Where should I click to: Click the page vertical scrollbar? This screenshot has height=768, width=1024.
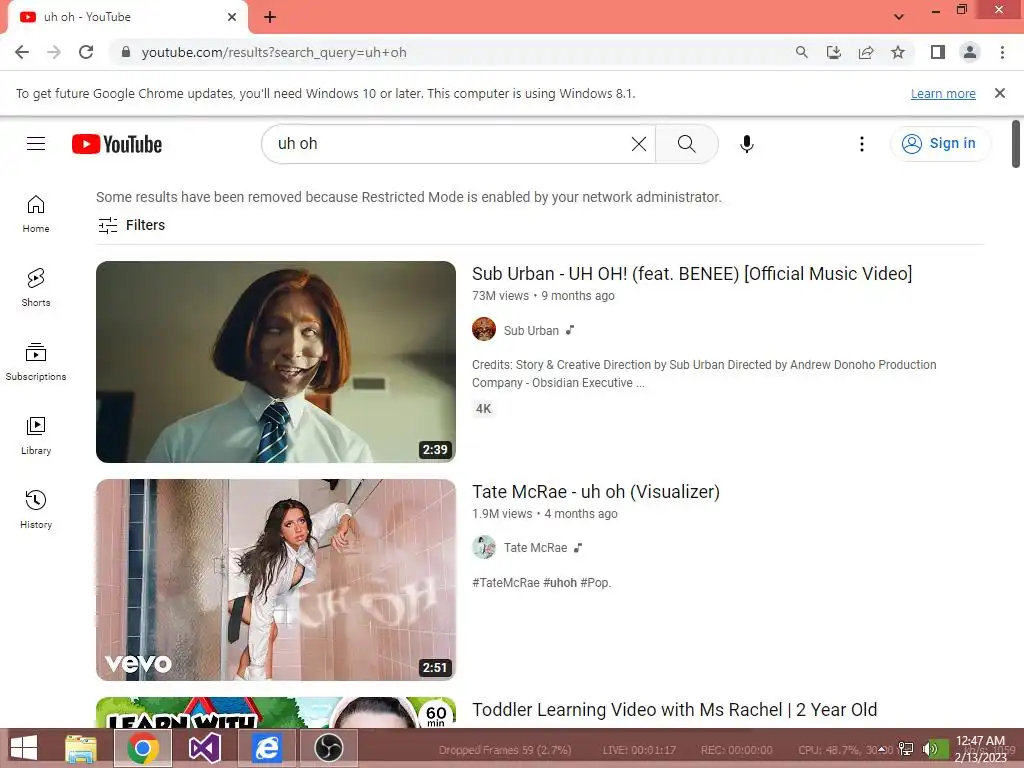click(1016, 144)
